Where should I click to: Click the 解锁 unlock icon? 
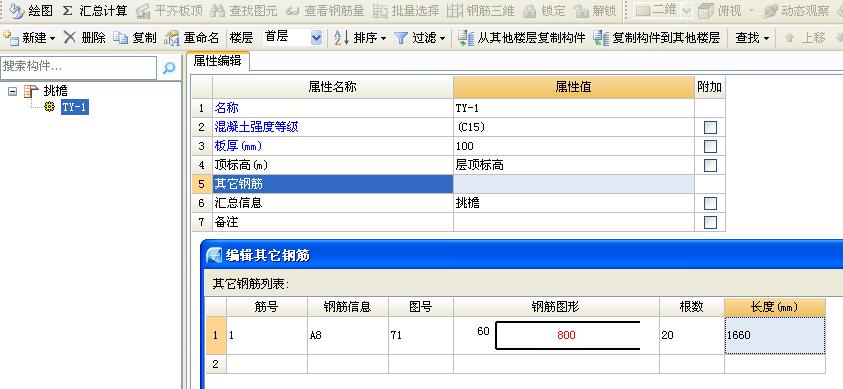click(x=581, y=11)
